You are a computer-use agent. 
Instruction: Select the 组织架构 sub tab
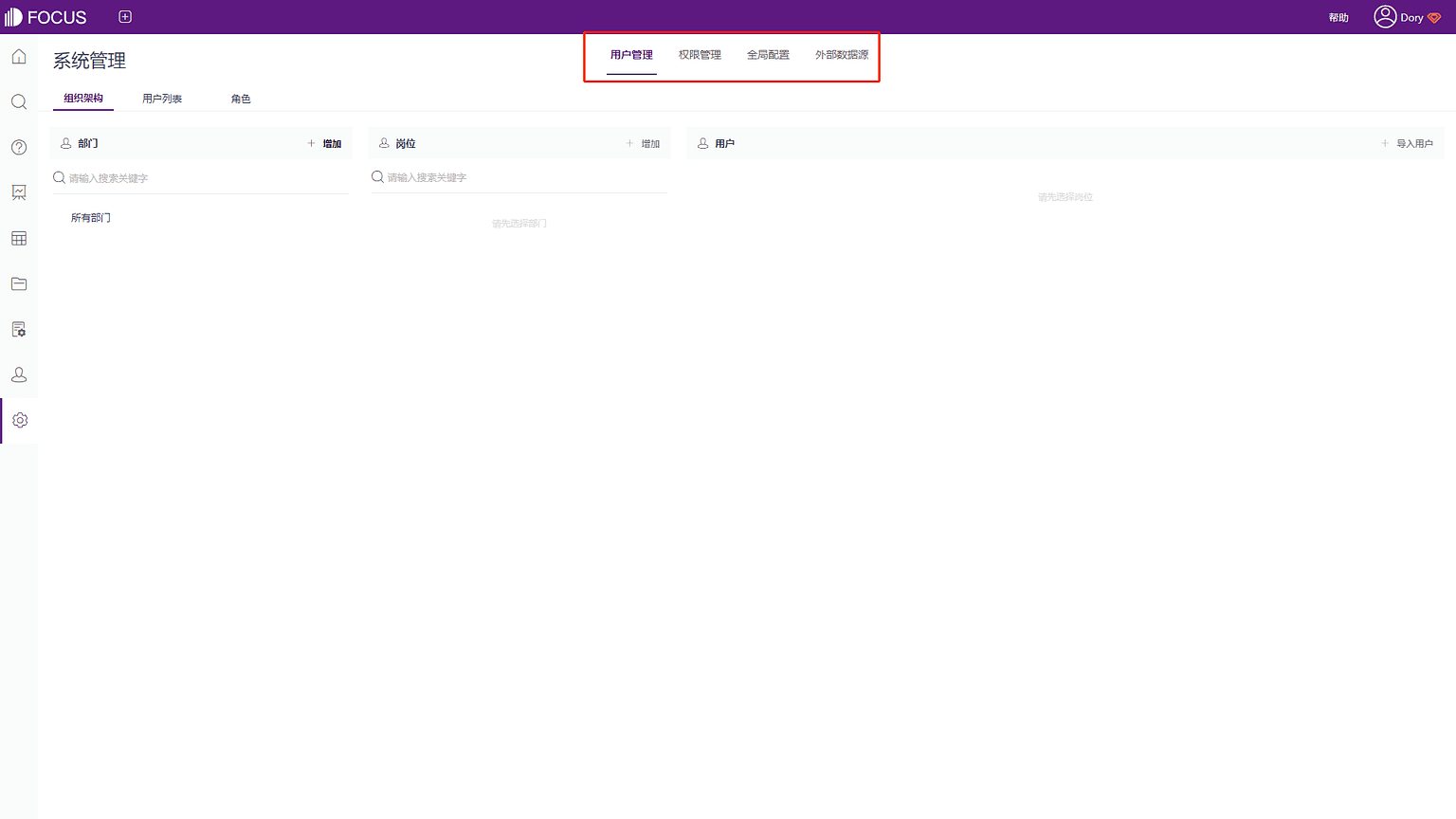click(x=83, y=99)
